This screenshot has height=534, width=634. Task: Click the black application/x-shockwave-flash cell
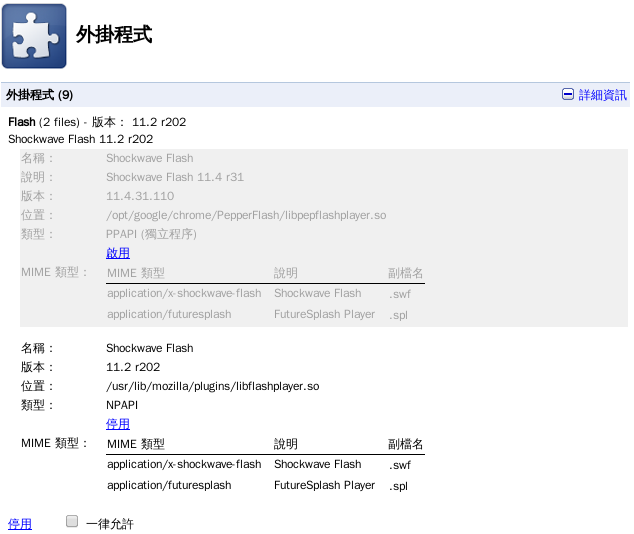[x=184, y=464]
